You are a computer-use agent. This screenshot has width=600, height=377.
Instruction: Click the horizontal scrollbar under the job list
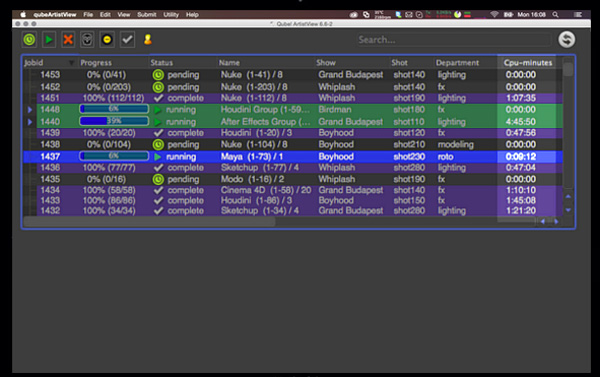click(x=149, y=221)
